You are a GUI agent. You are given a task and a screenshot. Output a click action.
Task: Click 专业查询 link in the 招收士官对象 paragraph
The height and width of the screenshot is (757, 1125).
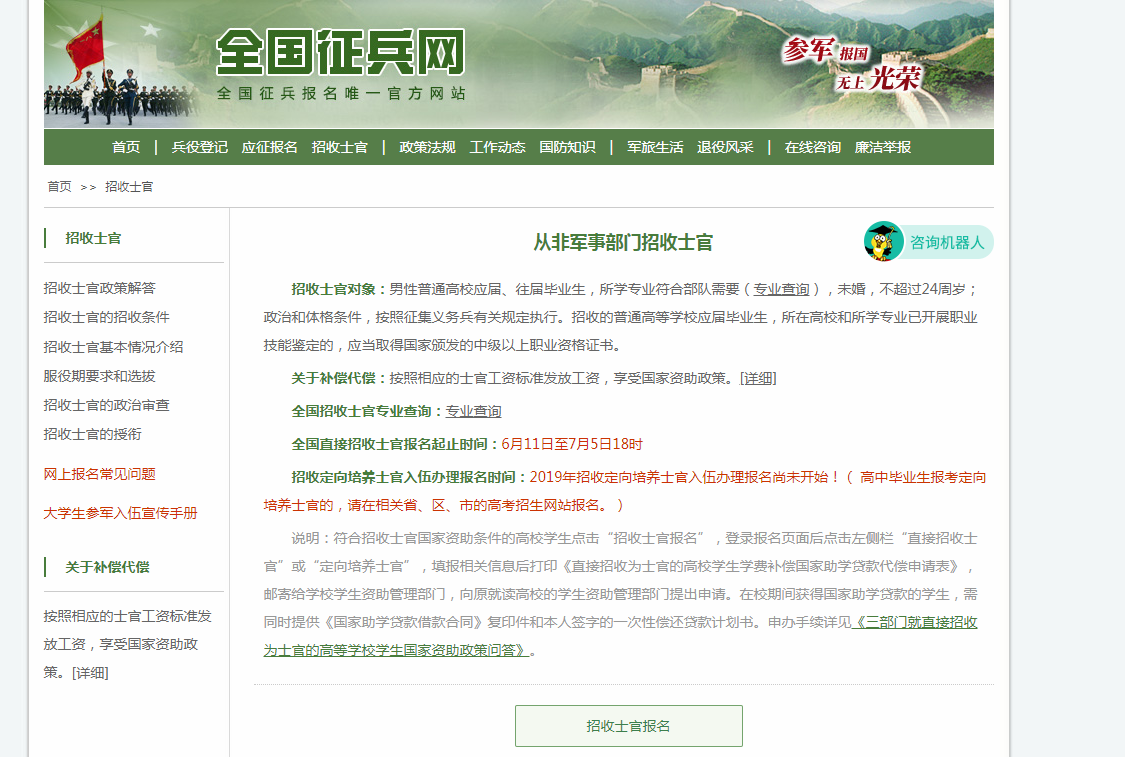tap(781, 288)
